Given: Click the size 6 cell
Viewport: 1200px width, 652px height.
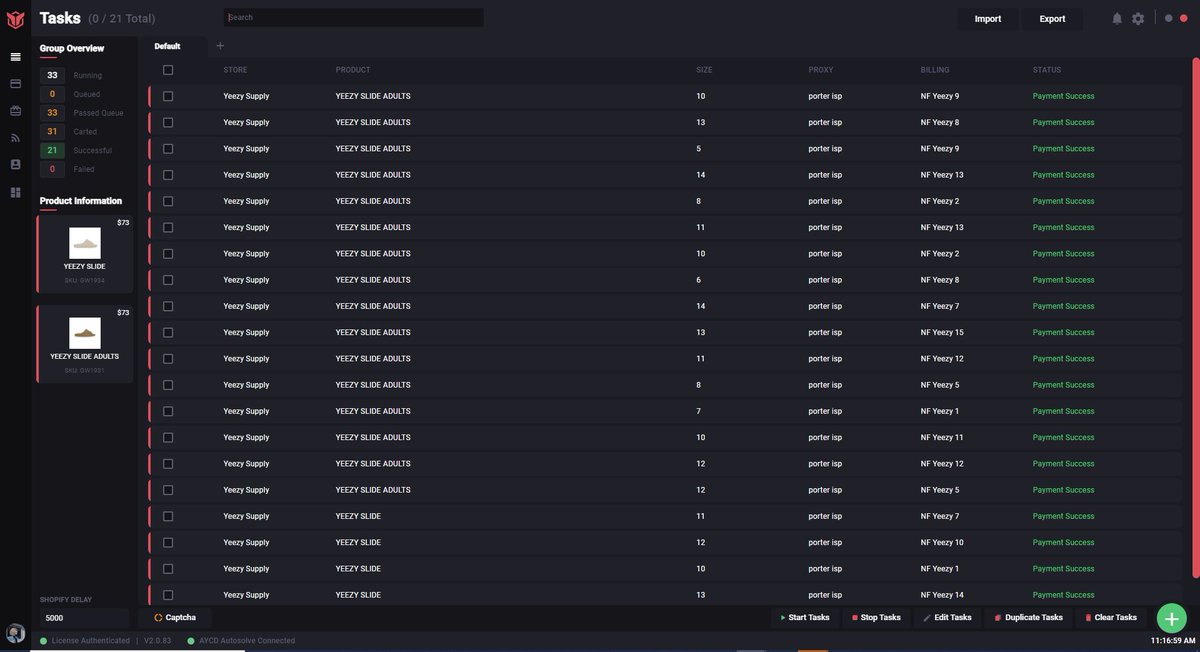Looking at the screenshot, I should point(699,280).
